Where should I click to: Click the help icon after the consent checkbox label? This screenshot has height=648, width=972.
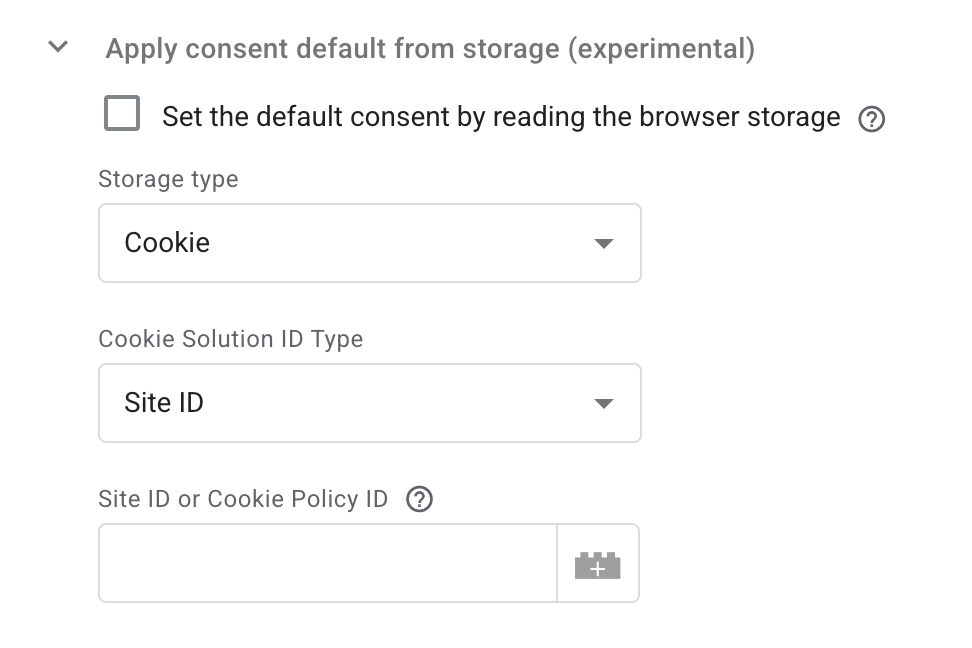(x=871, y=118)
